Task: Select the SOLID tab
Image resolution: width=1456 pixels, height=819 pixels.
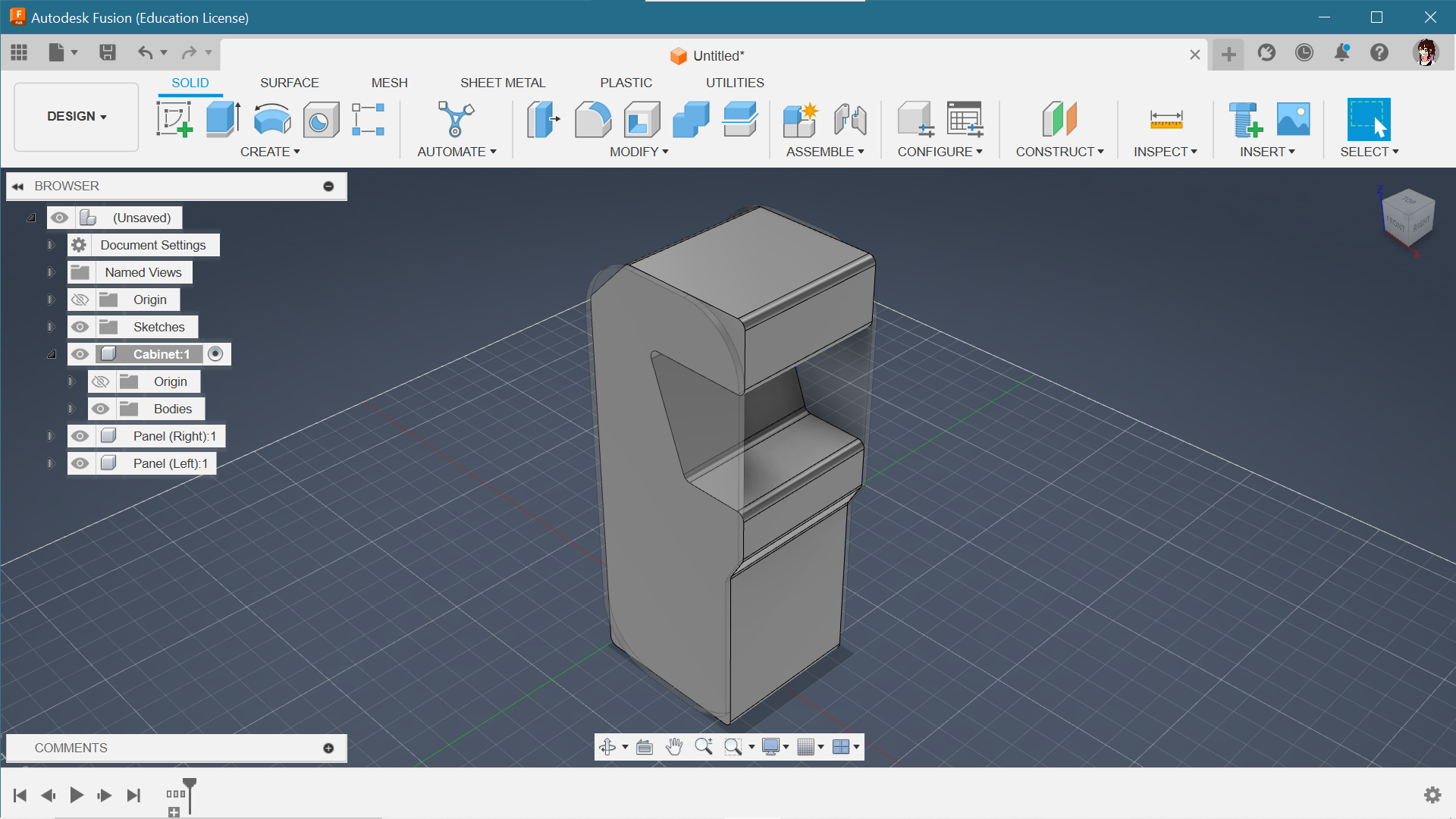Action: [x=190, y=83]
